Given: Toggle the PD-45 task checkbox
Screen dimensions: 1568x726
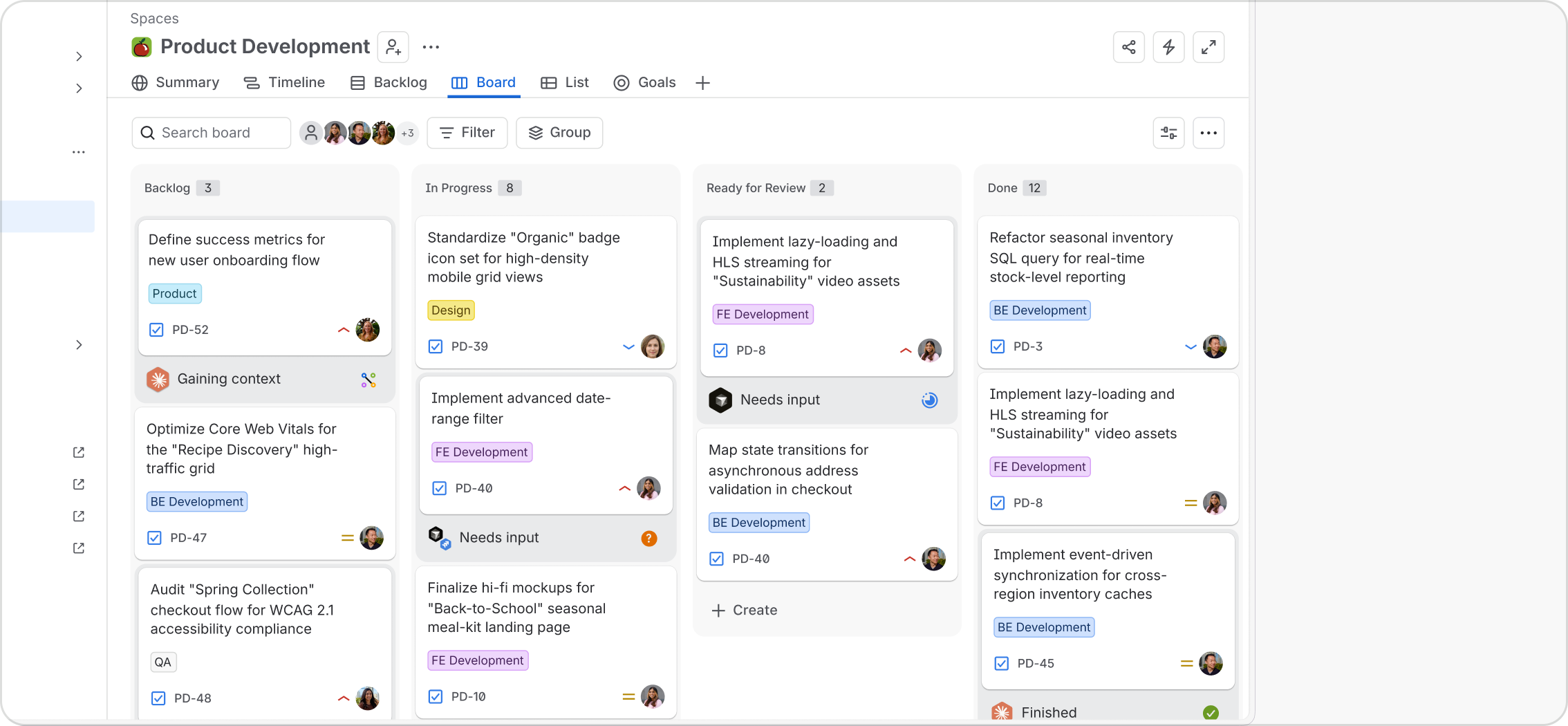Looking at the screenshot, I should (x=1002, y=664).
